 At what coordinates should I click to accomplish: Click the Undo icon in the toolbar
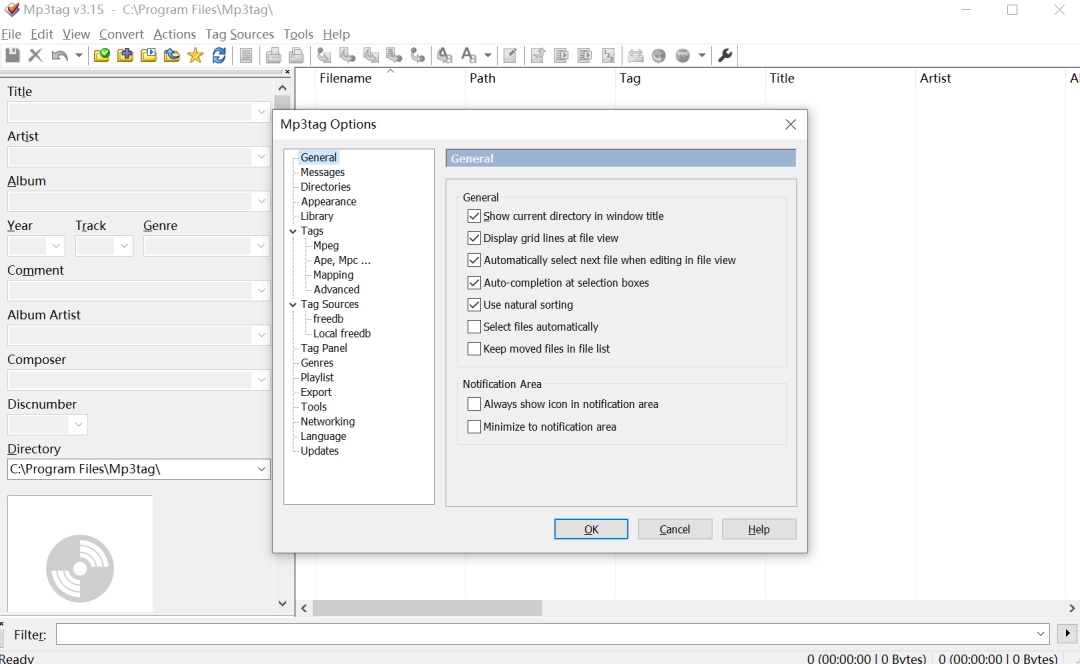[x=60, y=55]
